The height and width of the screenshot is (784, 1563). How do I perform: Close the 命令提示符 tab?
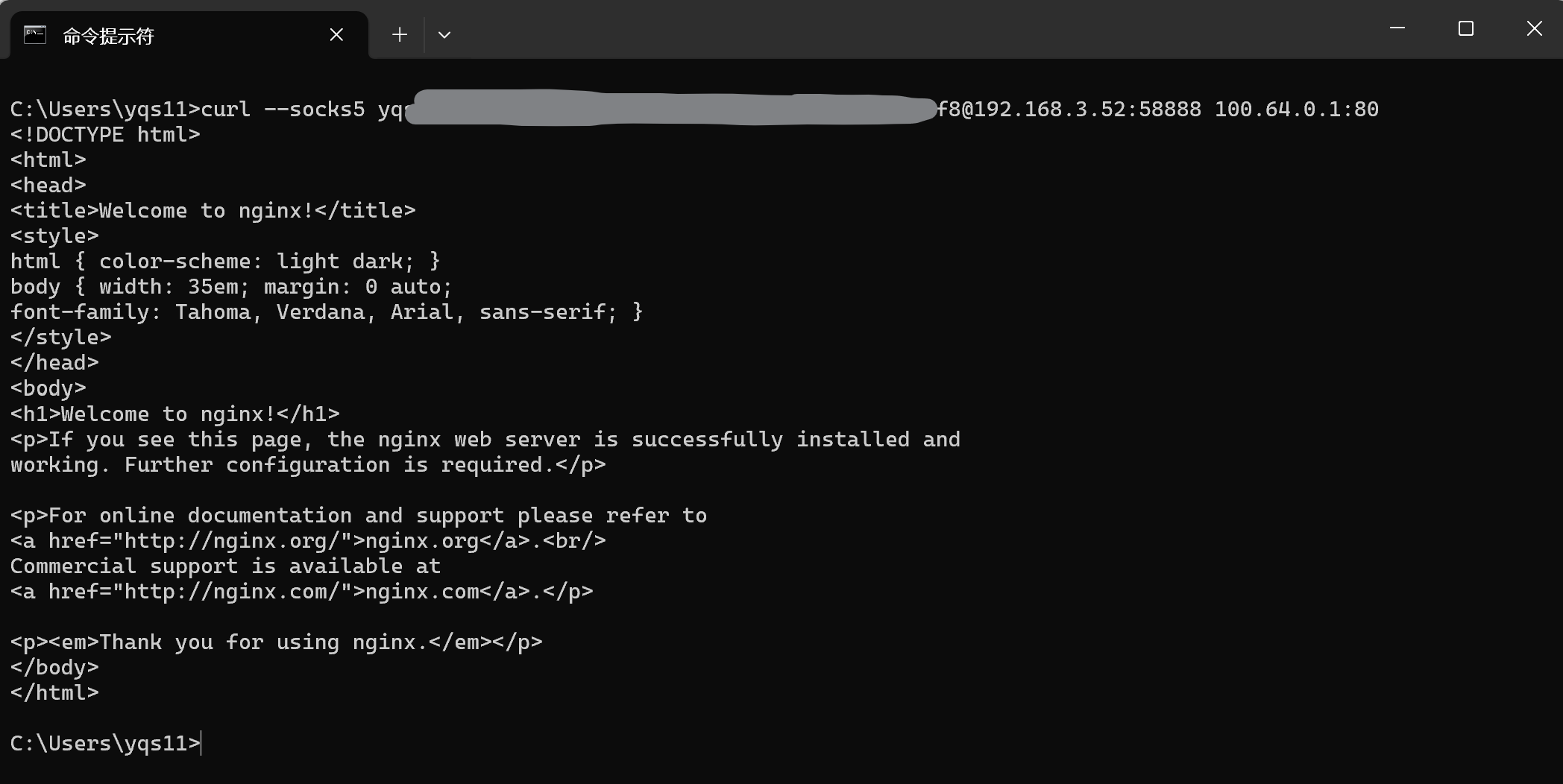(336, 34)
